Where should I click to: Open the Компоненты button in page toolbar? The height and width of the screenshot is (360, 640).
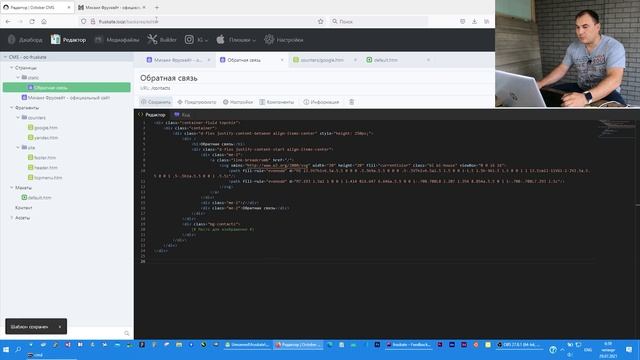pyautogui.click(x=277, y=102)
